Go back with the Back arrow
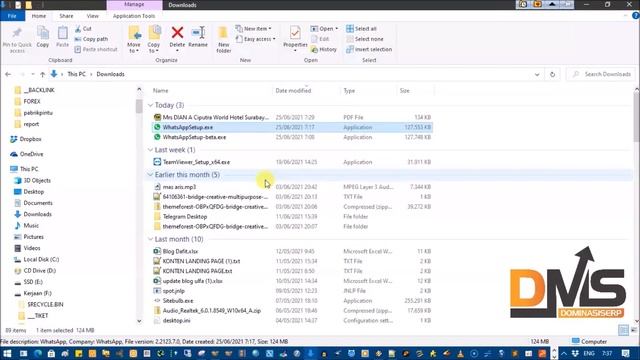Image resolution: width=640 pixels, height=360 pixels. tap(8, 74)
